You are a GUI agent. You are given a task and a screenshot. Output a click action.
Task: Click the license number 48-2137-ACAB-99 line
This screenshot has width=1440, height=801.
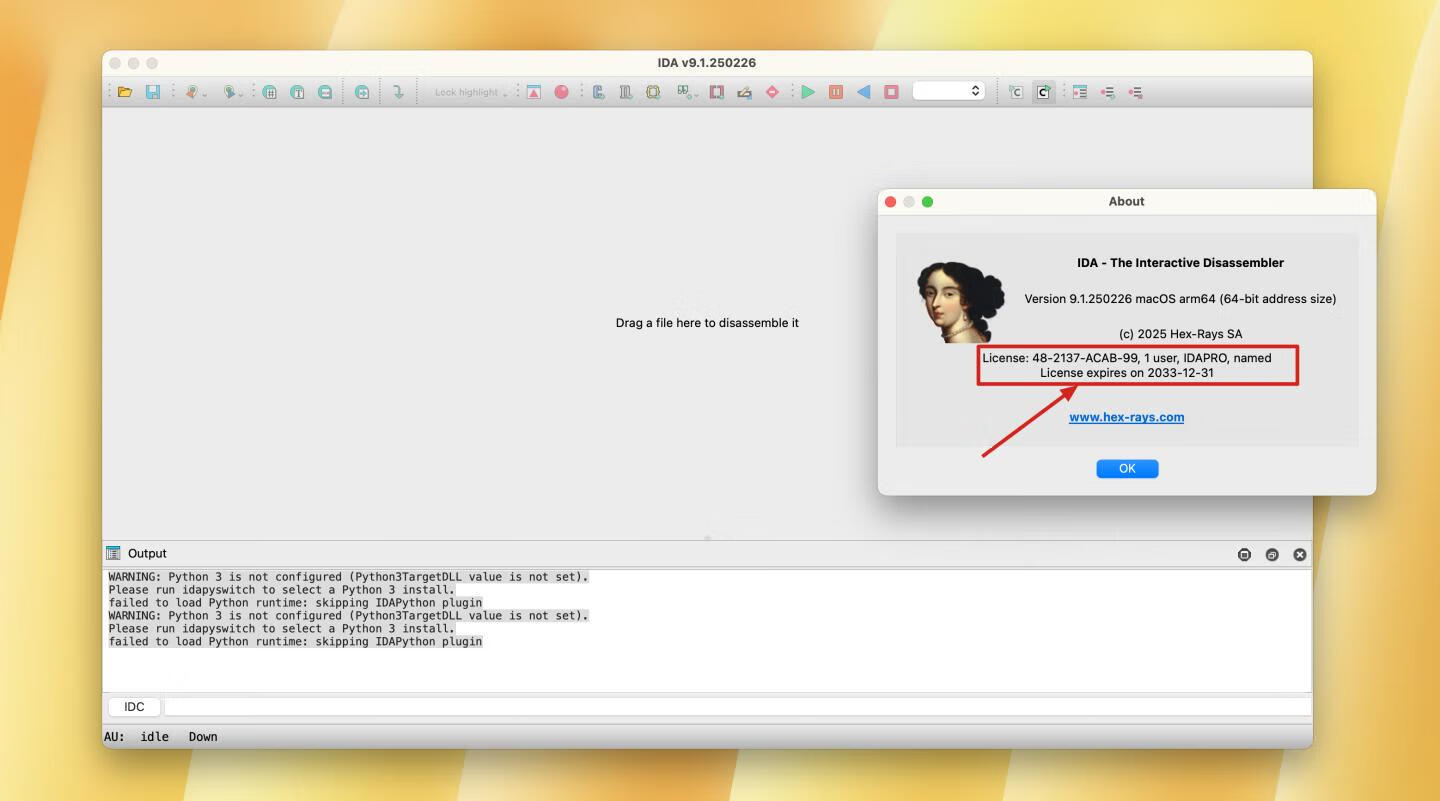click(1127, 357)
